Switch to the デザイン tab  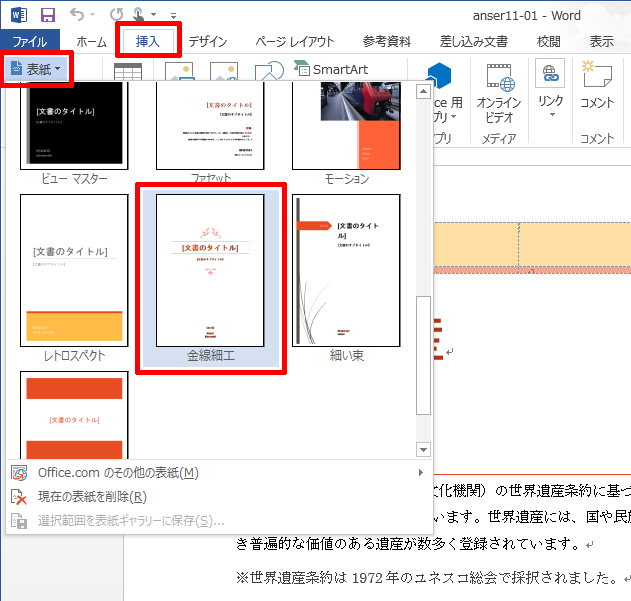[208, 41]
